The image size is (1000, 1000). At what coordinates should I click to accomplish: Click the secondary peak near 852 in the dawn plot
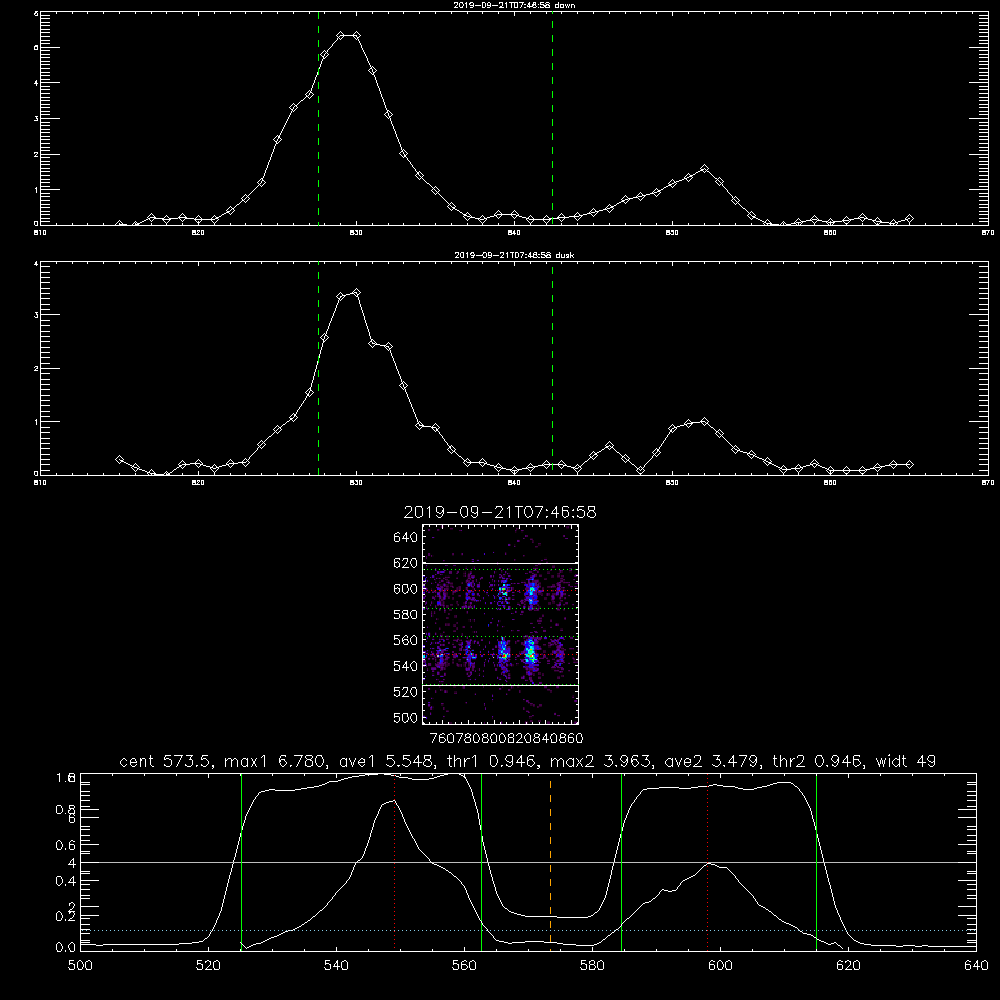click(704, 168)
